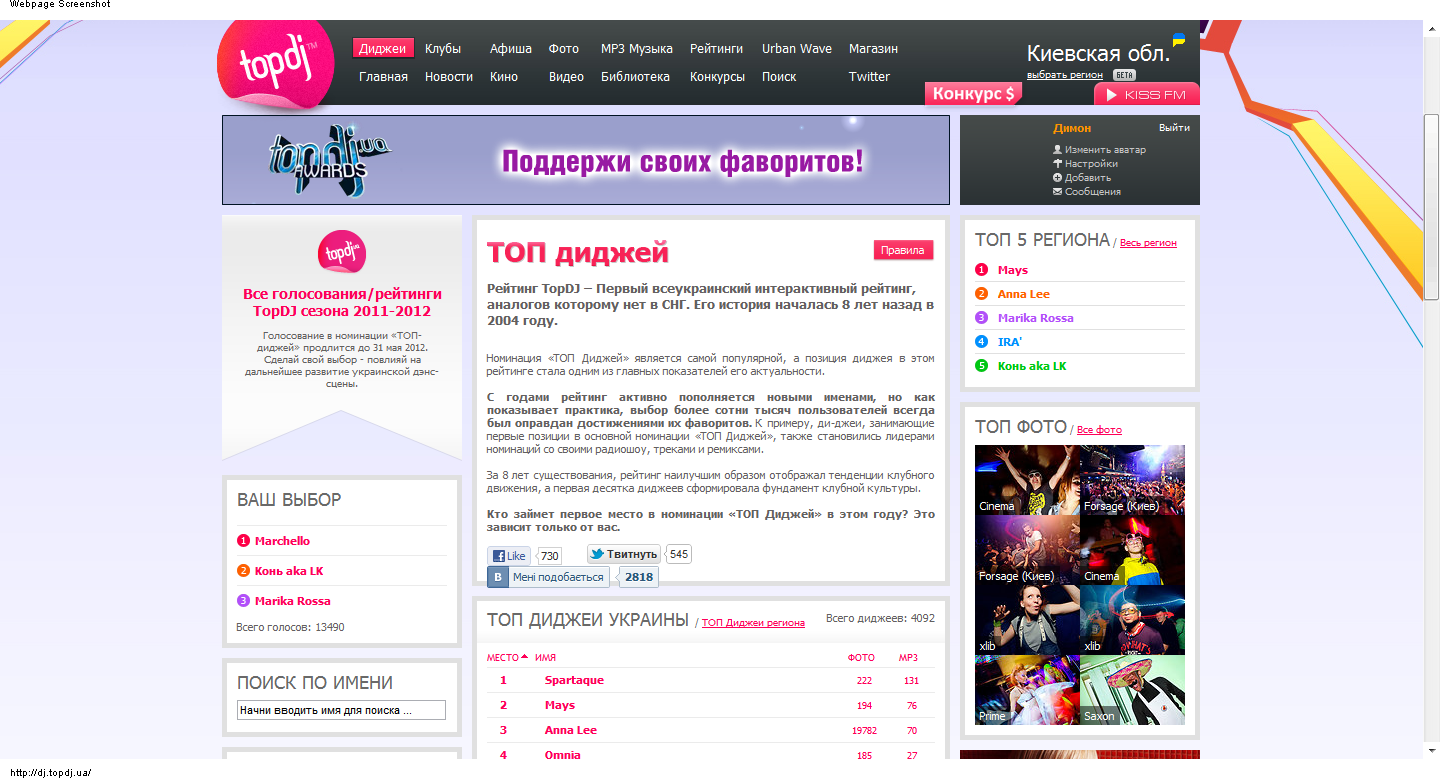Open IRA' in ТОП 5 региона

(1010, 342)
